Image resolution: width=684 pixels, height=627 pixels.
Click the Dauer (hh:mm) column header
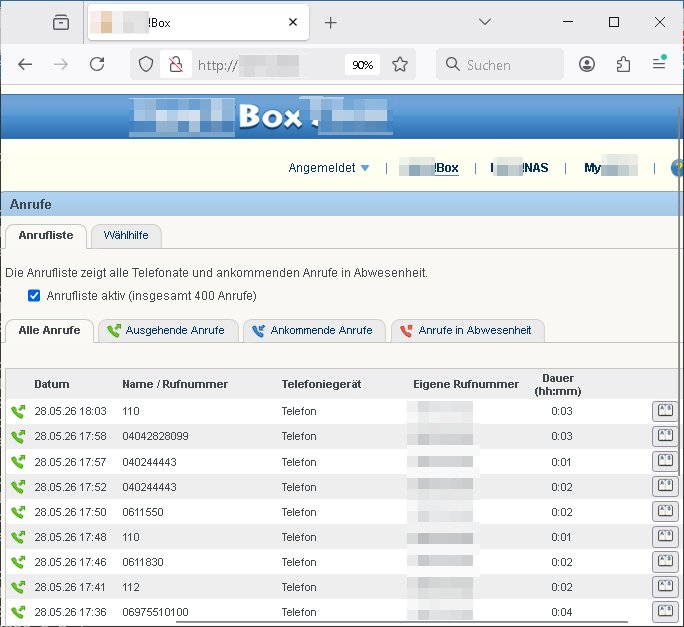coord(558,384)
